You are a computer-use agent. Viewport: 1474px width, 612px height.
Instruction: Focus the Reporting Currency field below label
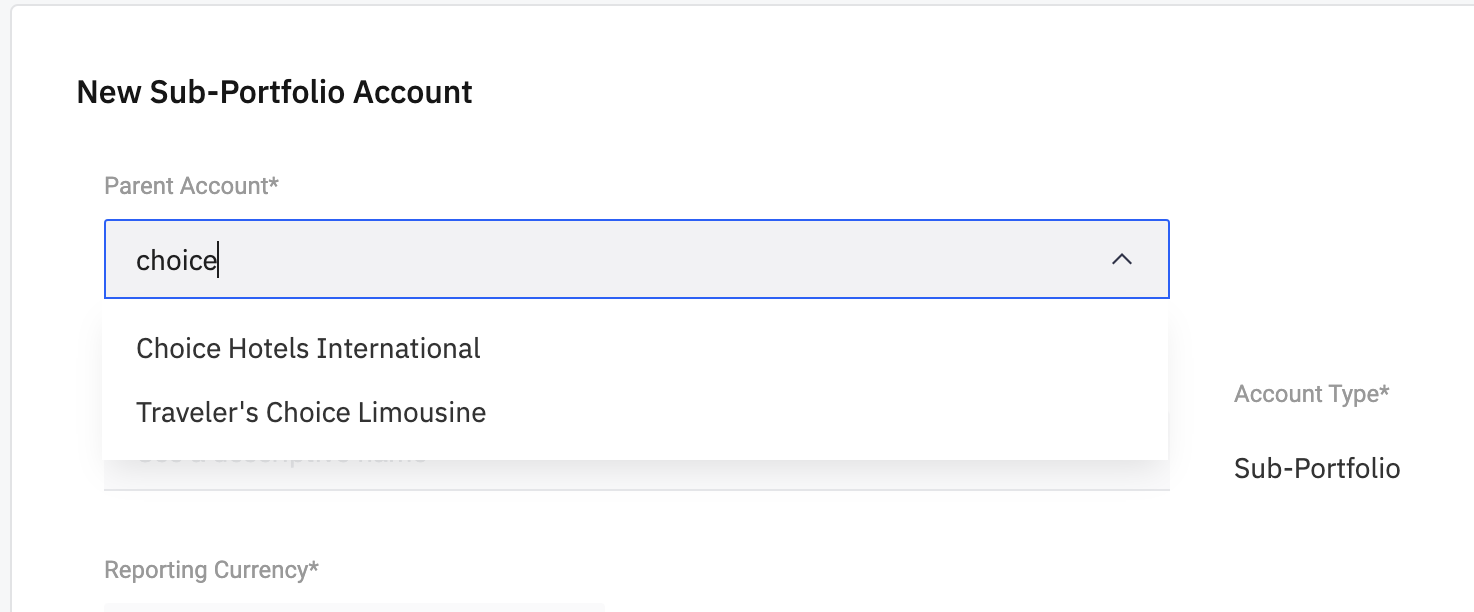point(354,606)
